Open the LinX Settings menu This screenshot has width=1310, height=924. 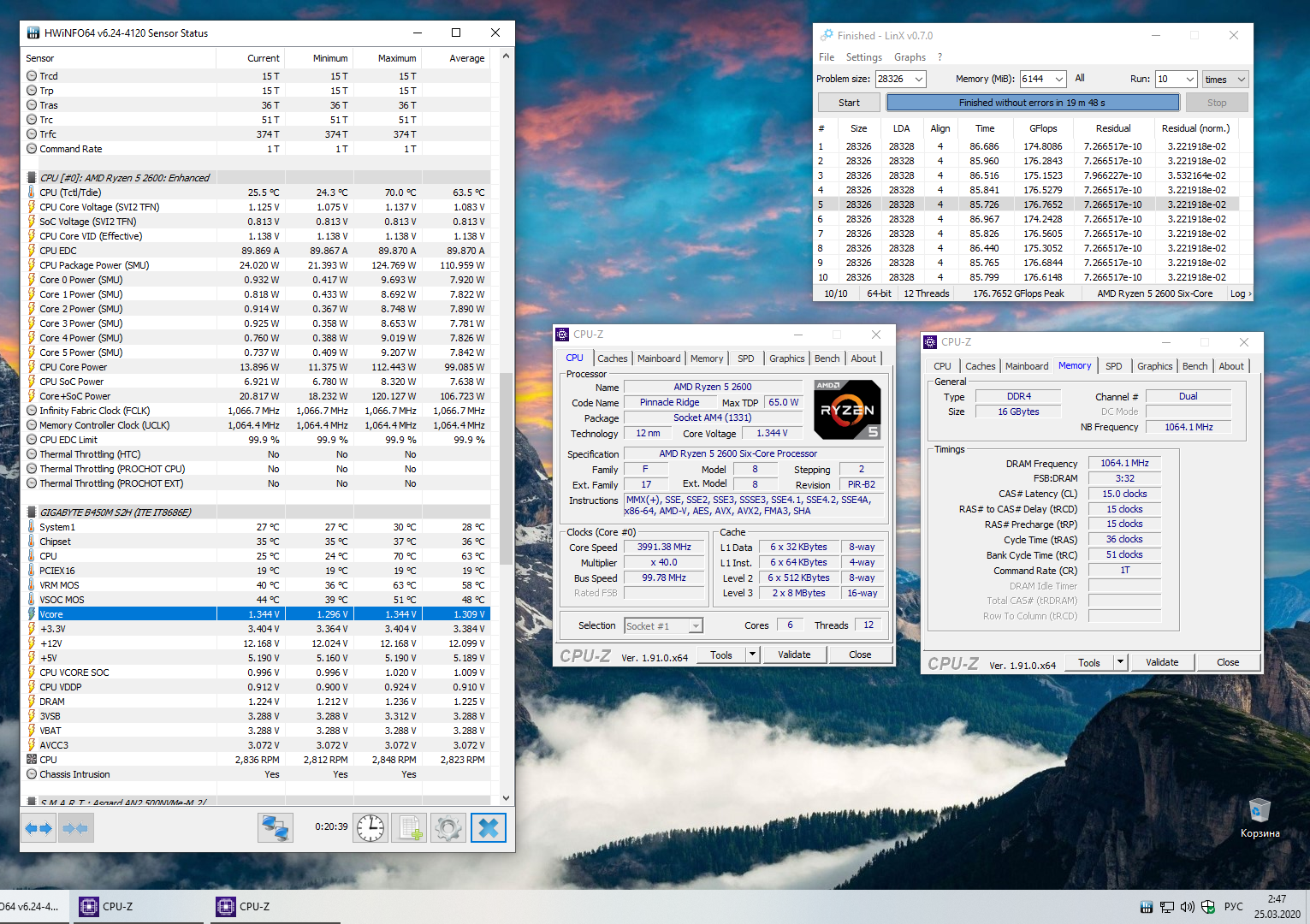click(864, 57)
